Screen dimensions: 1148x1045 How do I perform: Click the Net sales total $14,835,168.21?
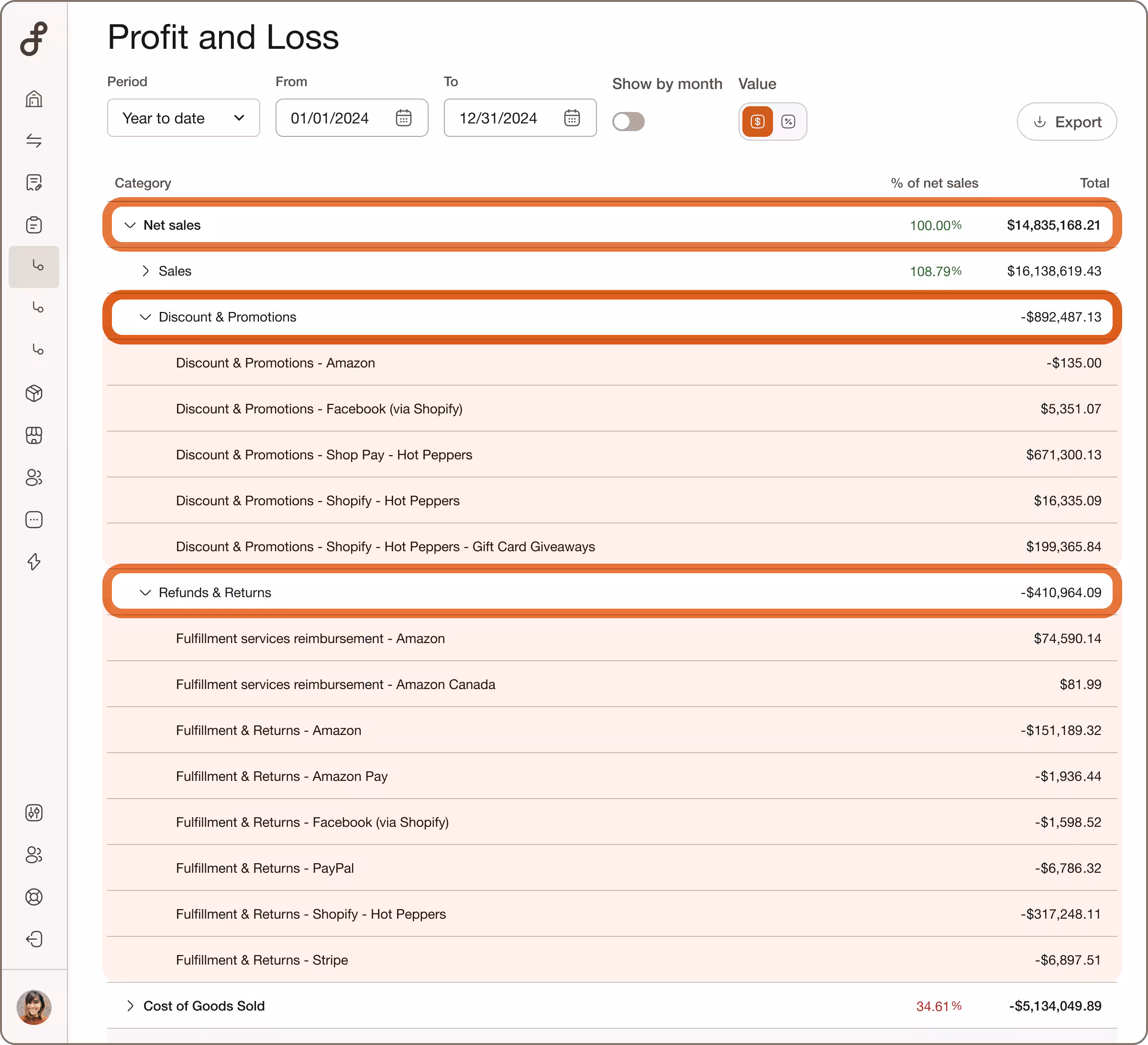click(1053, 225)
